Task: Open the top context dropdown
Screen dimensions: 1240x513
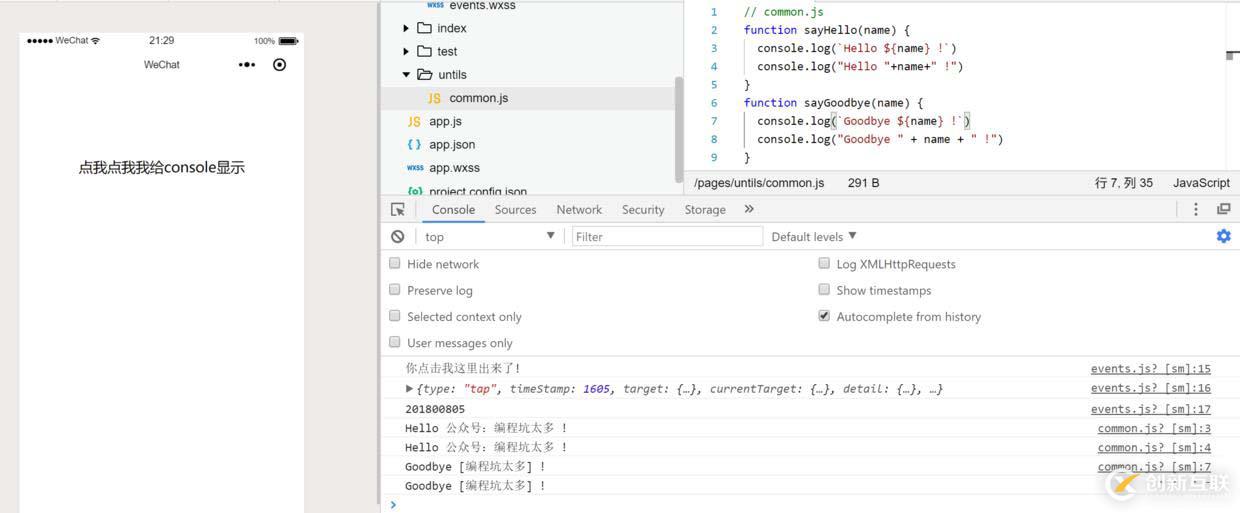Action: (489, 237)
